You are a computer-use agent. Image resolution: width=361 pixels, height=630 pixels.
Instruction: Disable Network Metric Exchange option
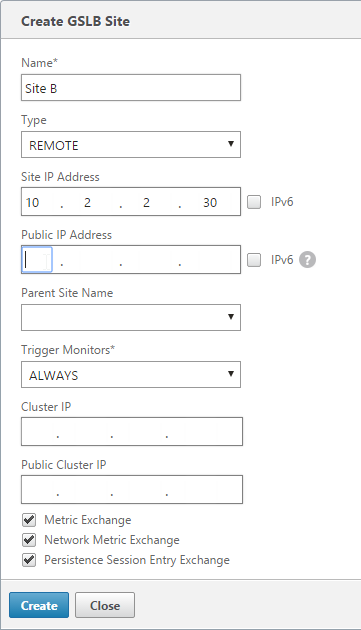coord(29,540)
